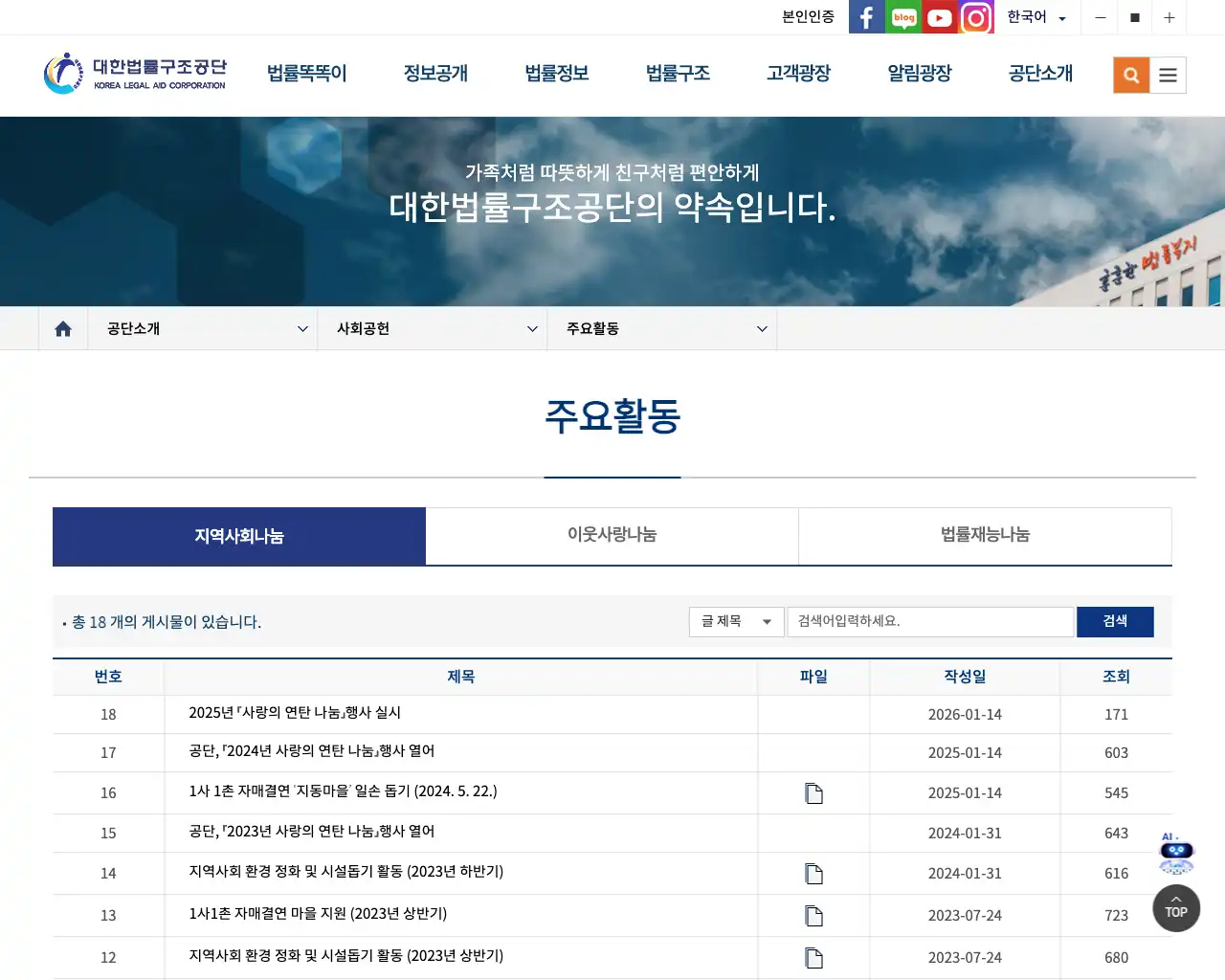
Task: Click the 번호 column header
Action: [x=108, y=677]
